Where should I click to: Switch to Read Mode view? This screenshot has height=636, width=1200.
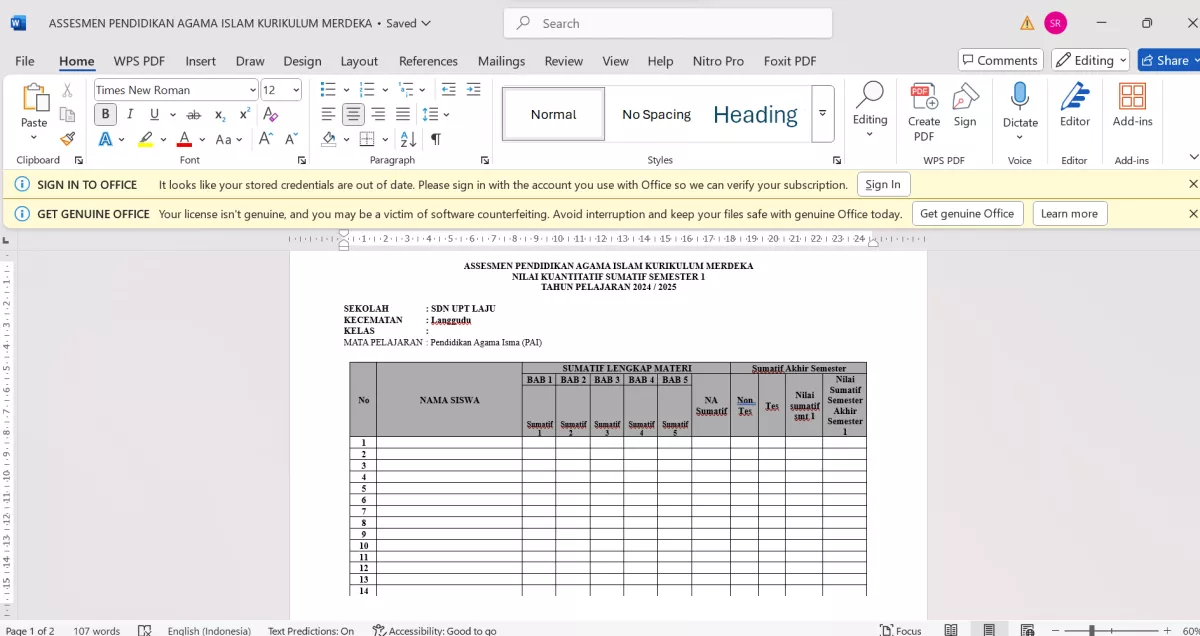tap(951, 630)
